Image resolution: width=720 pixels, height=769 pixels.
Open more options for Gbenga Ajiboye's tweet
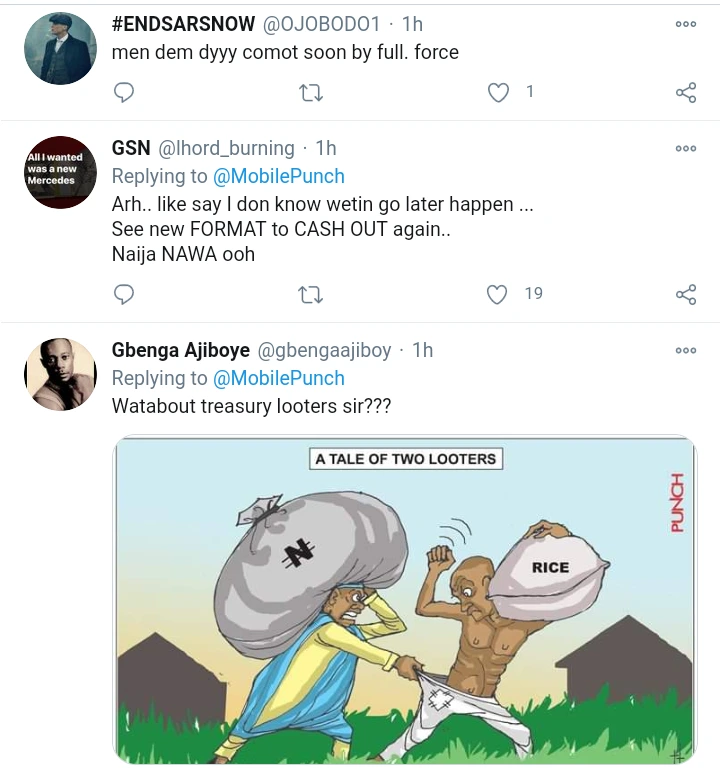[x=685, y=350]
